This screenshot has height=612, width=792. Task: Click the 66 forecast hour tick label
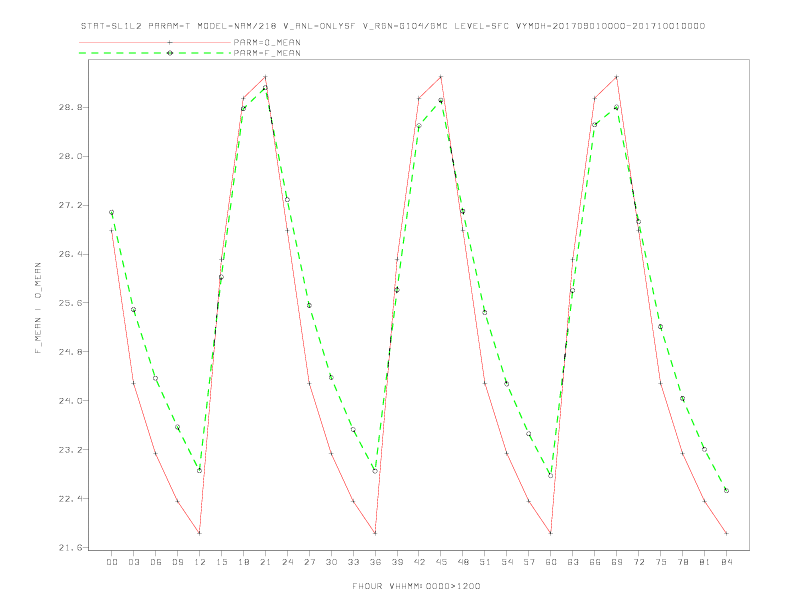pos(595,562)
